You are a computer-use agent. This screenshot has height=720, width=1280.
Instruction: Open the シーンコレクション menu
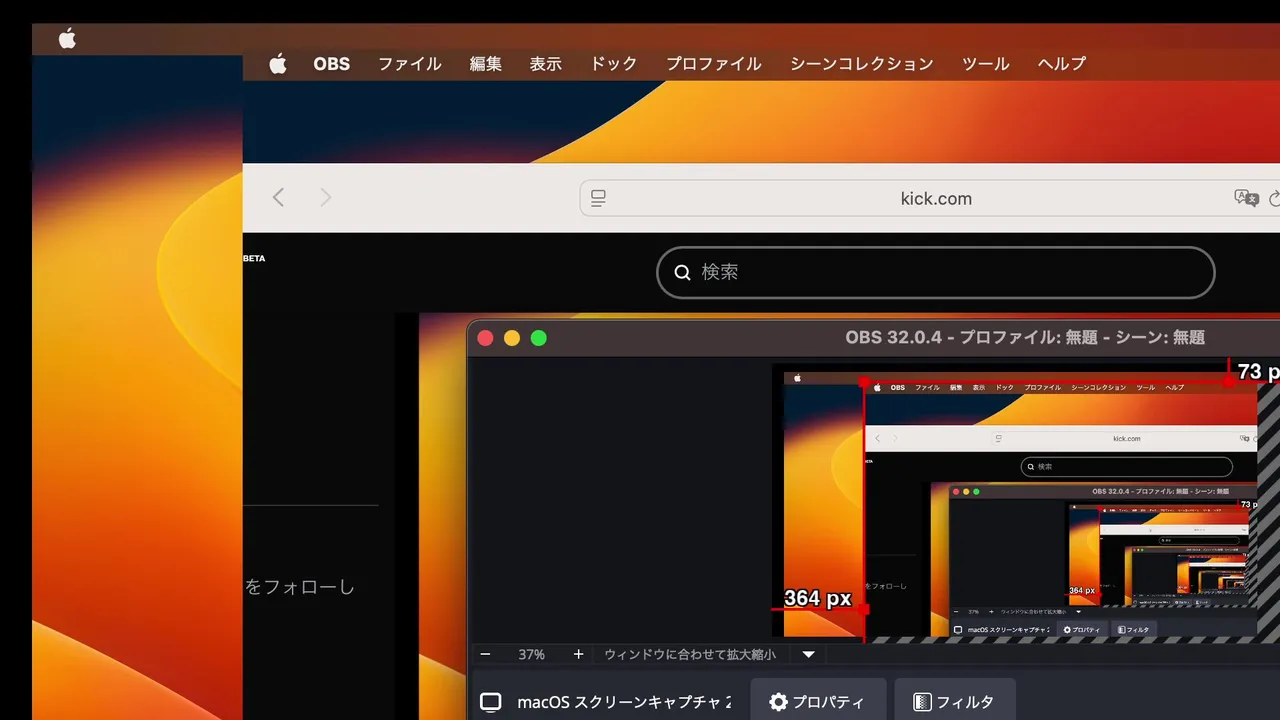pyautogui.click(x=862, y=64)
